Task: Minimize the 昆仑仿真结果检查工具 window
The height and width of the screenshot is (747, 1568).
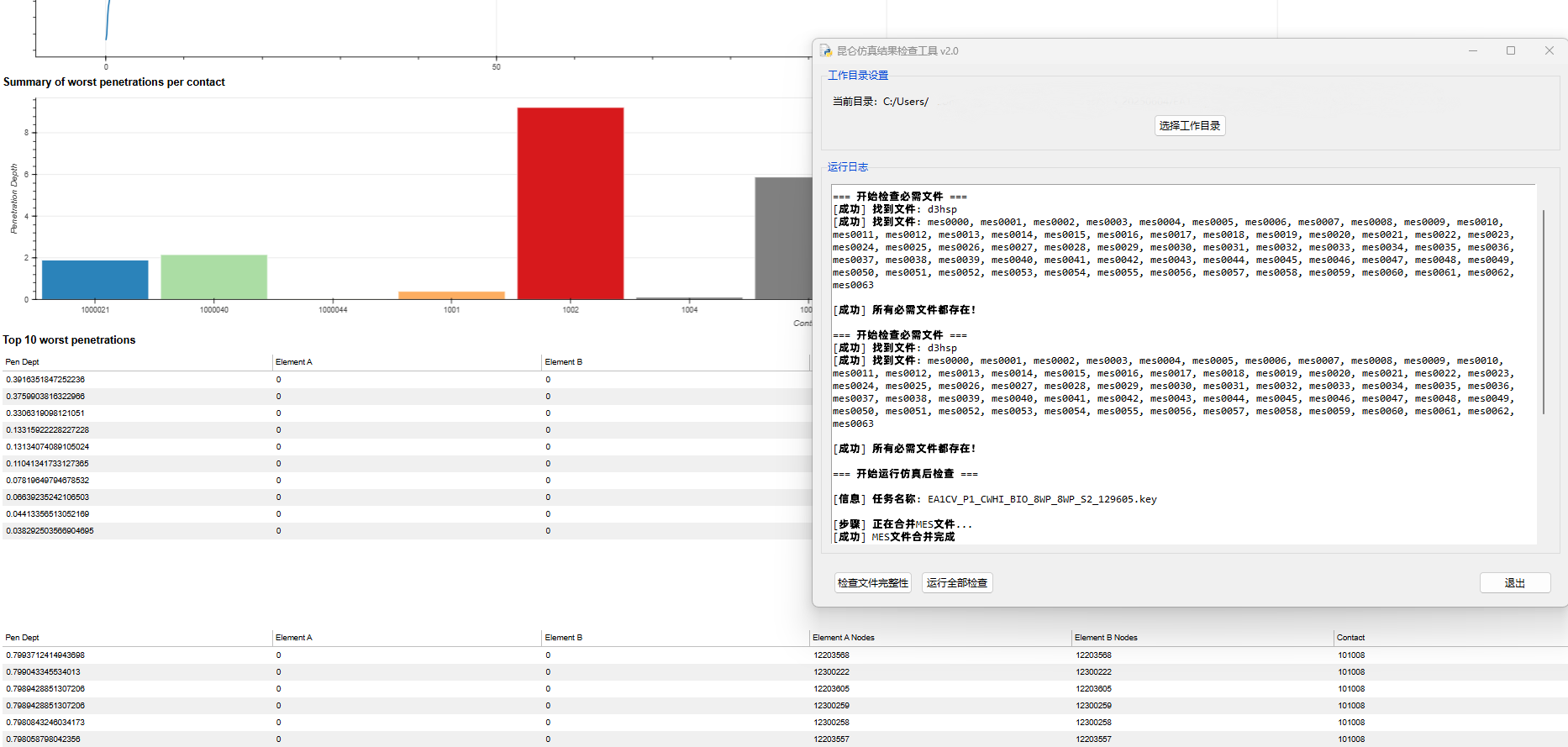Action: [1472, 51]
